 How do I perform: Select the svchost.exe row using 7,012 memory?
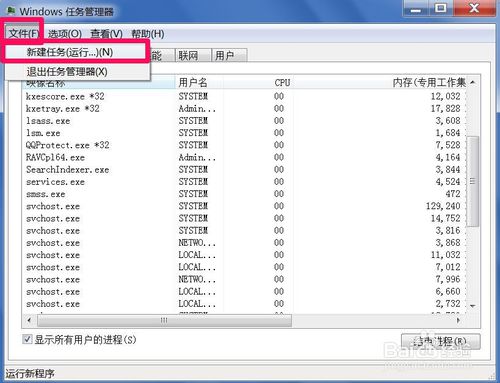pyautogui.click(x=244, y=267)
